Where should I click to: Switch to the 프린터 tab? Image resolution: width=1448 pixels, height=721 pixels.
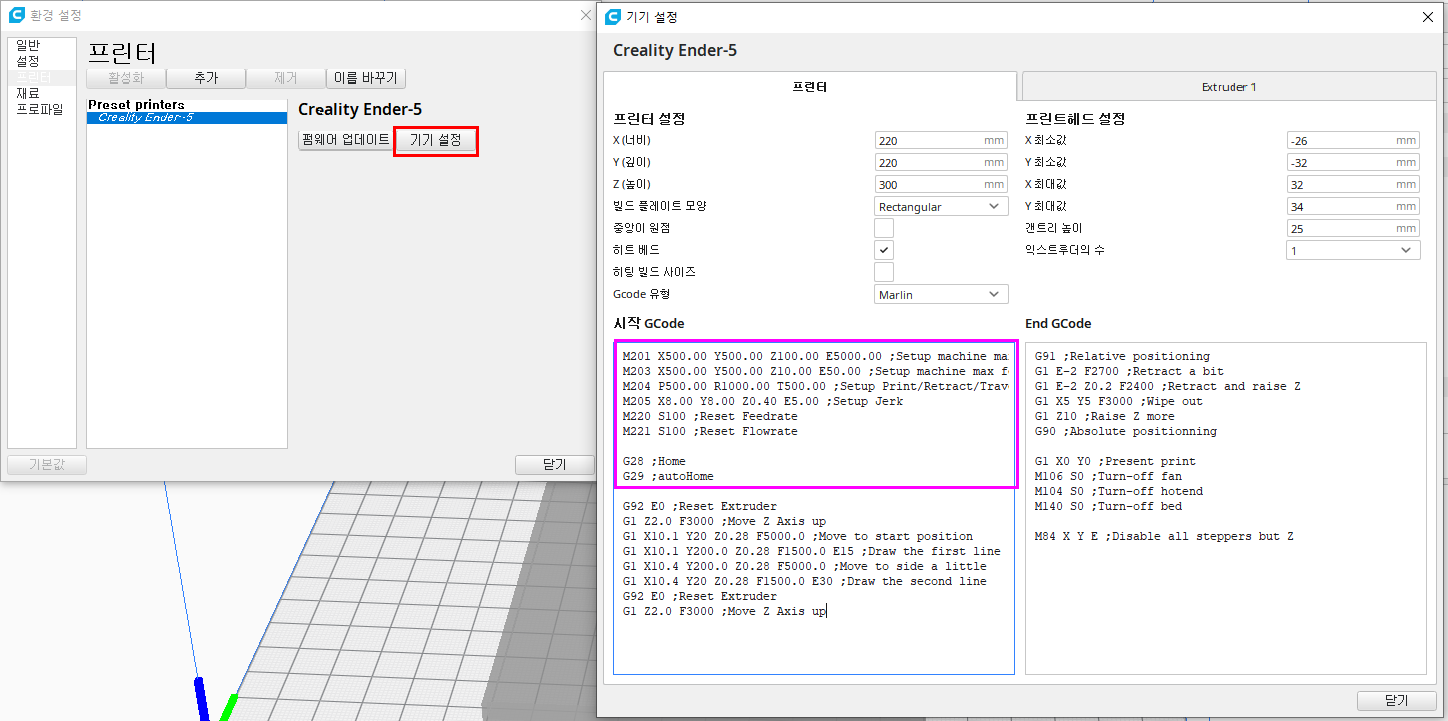[809, 87]
